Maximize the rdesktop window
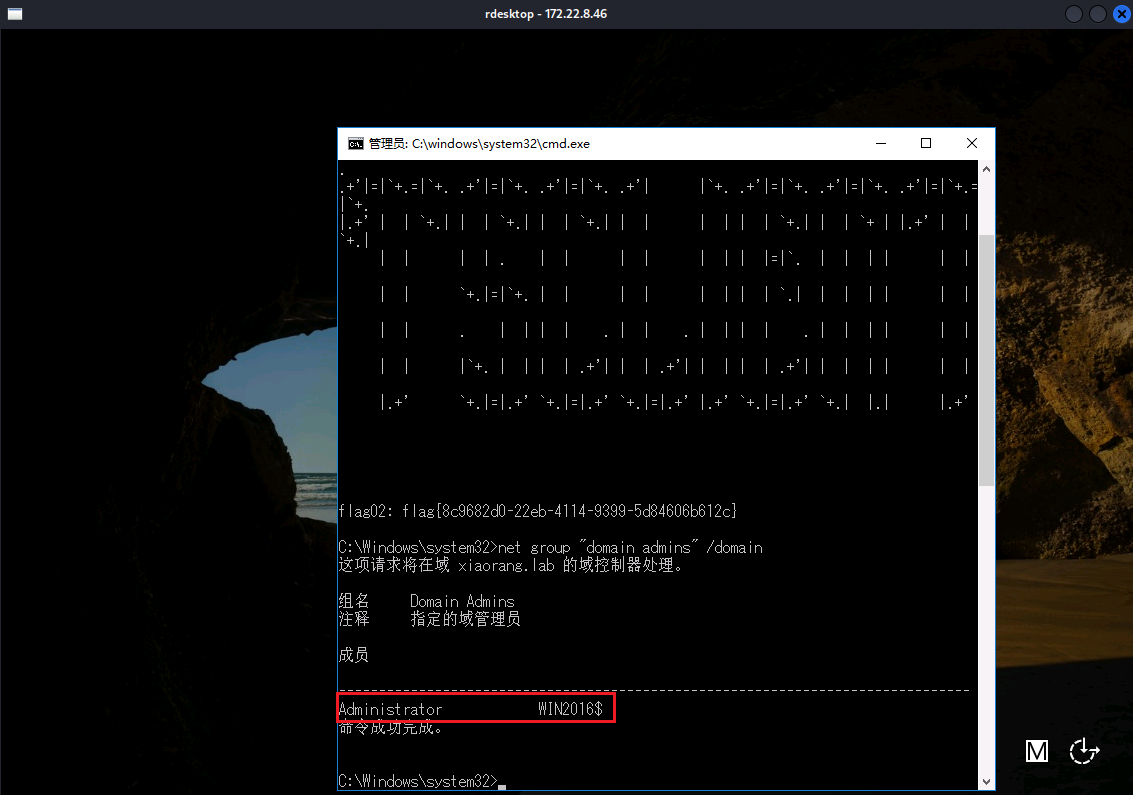Screen dimensions: 1133x795 1097,14
